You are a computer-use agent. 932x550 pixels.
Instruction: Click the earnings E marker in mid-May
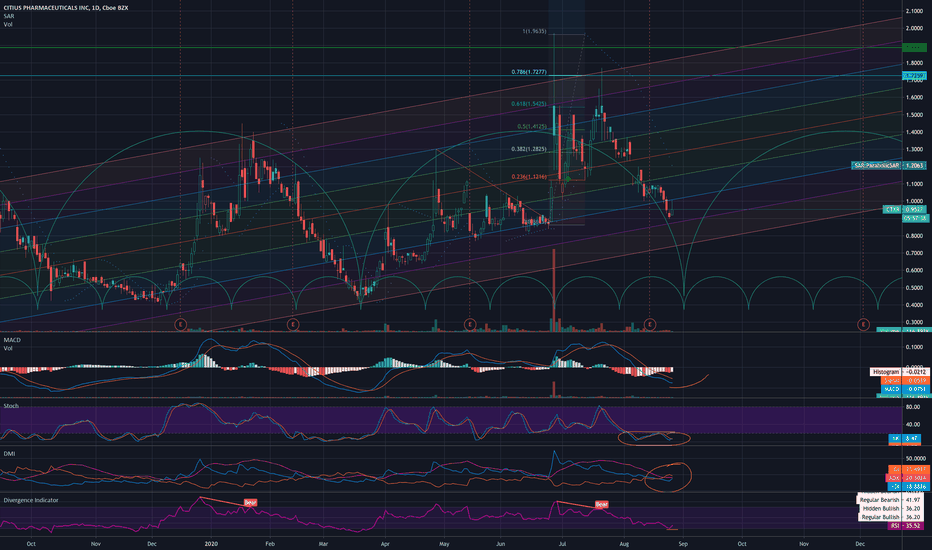[470, 324]
